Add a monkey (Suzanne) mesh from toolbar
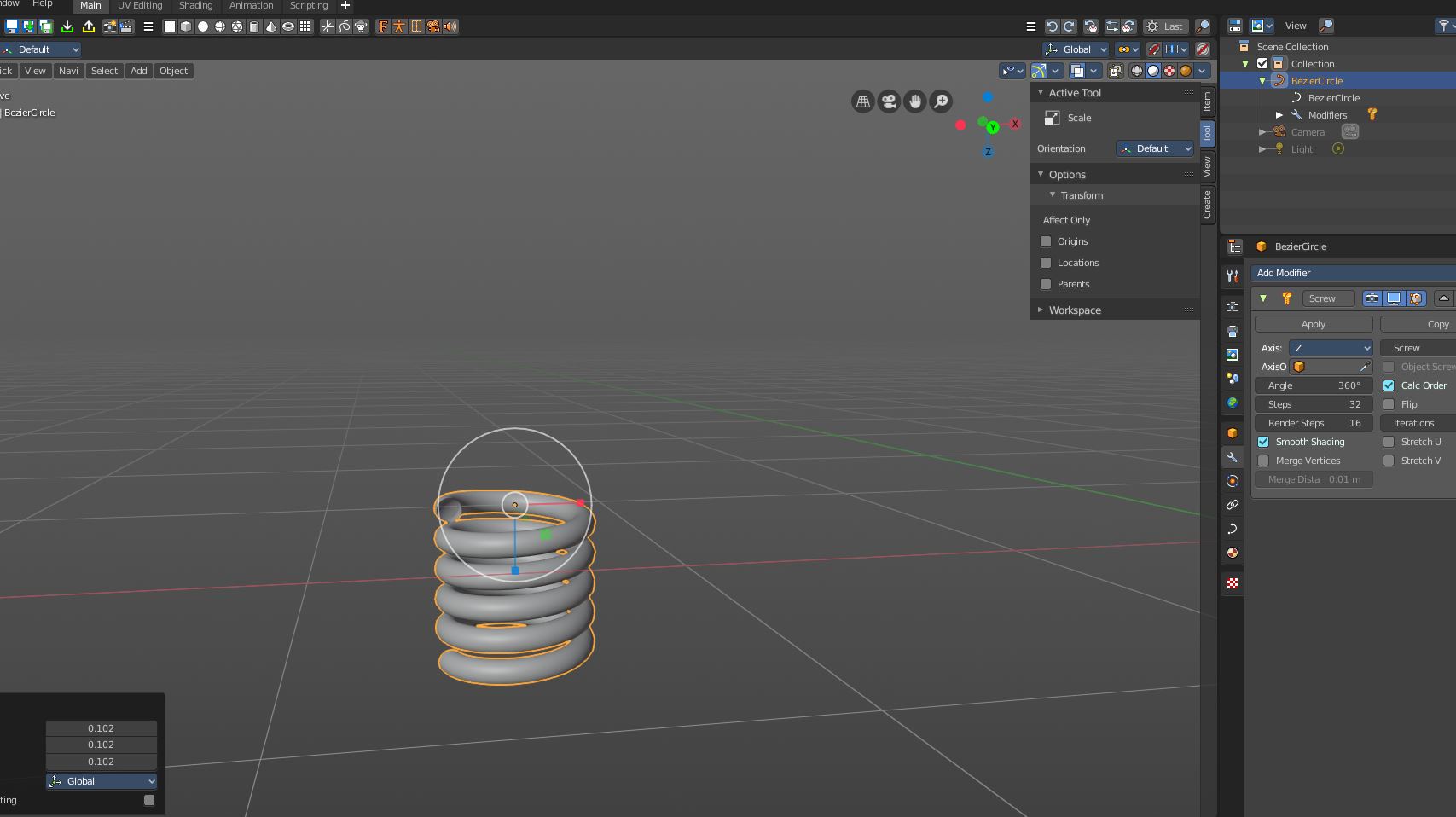This screenshot has width=1456, height=817. 361,26
